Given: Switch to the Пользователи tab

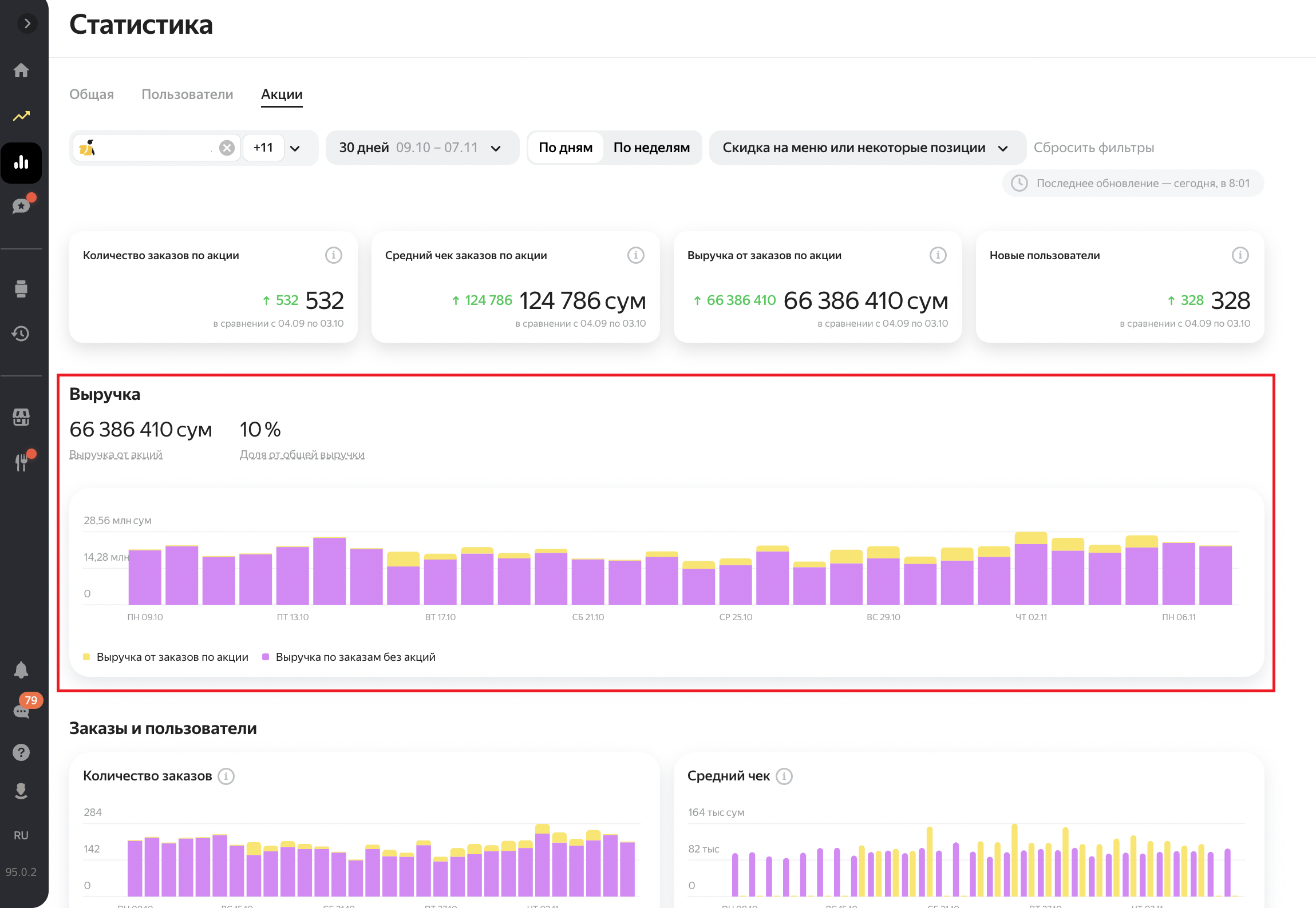Looking at the screenshot, I should [x=187, y=94].
